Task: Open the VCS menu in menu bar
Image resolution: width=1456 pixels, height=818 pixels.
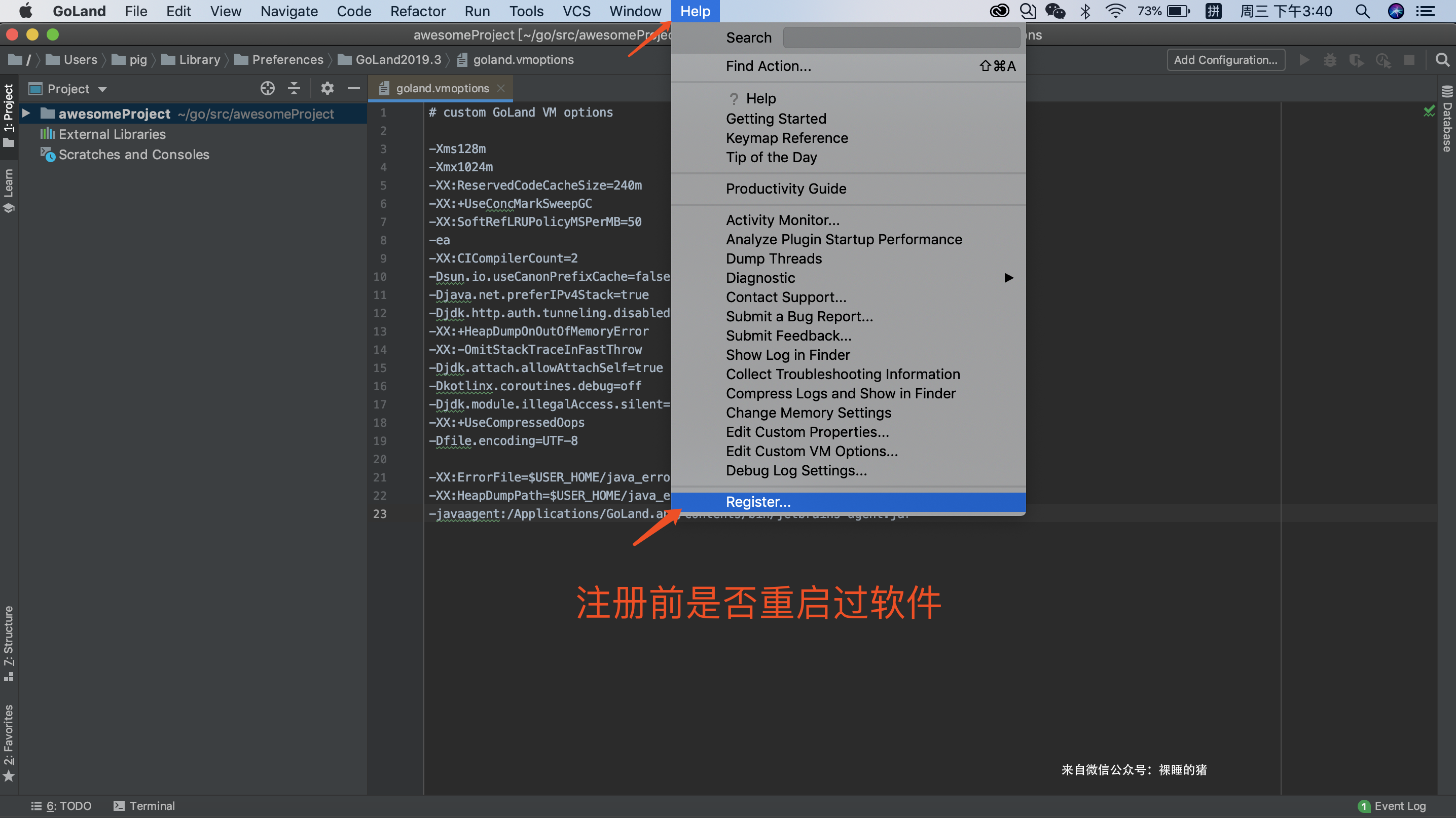Action: click(x=576, y=11)
